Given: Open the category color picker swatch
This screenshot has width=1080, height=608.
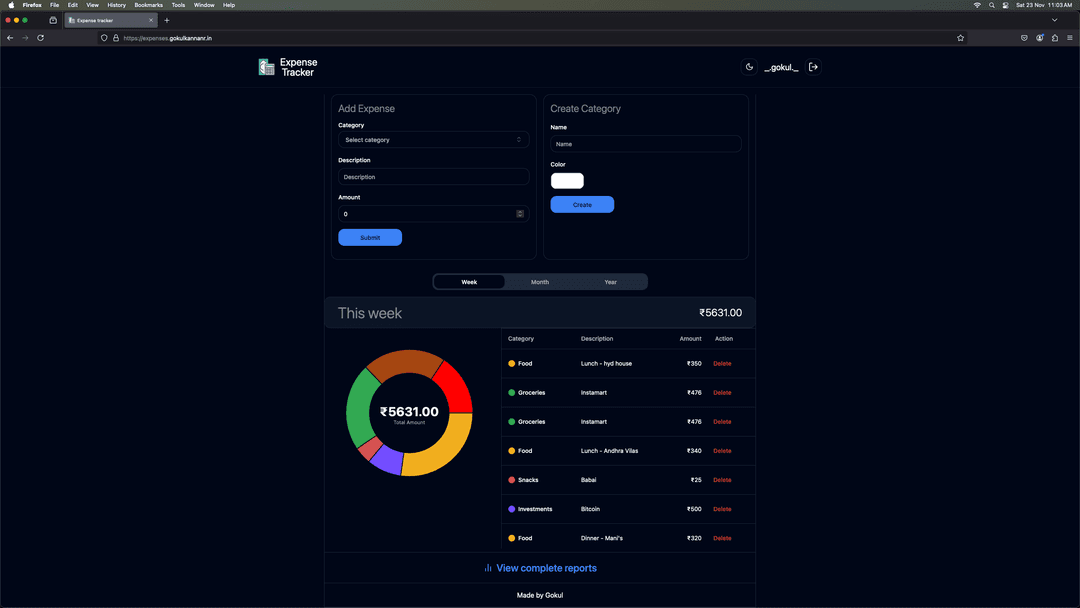Looking at the screenshot, I should [567, 181].
